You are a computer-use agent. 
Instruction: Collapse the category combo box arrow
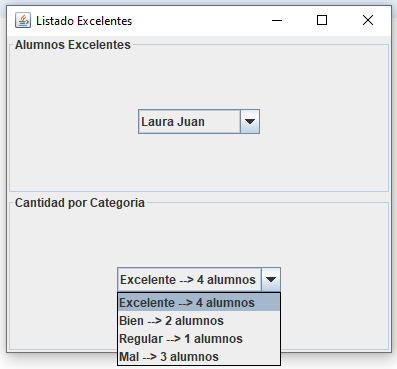point(271,279)
